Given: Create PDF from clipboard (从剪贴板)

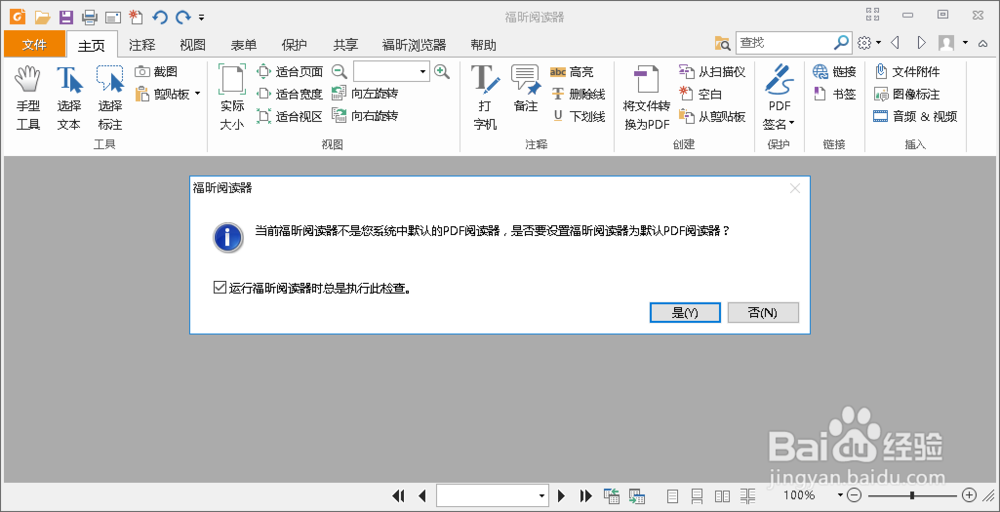Looking at the screenshot, I should pyautogui.click(x=712, y=117).
